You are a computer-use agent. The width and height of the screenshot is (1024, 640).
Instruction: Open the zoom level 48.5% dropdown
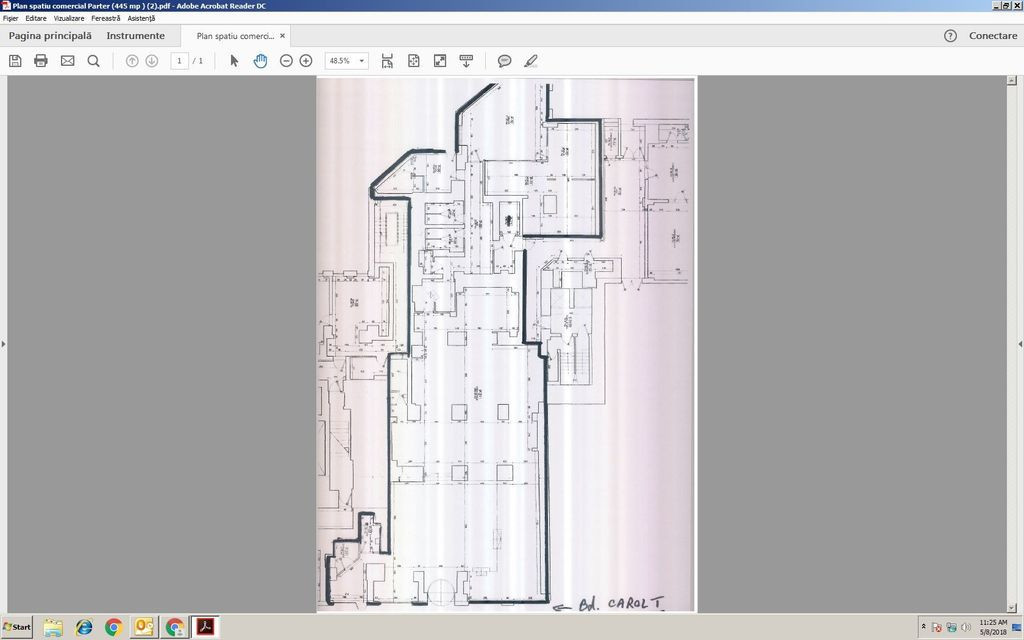click(x=361, y=61)
